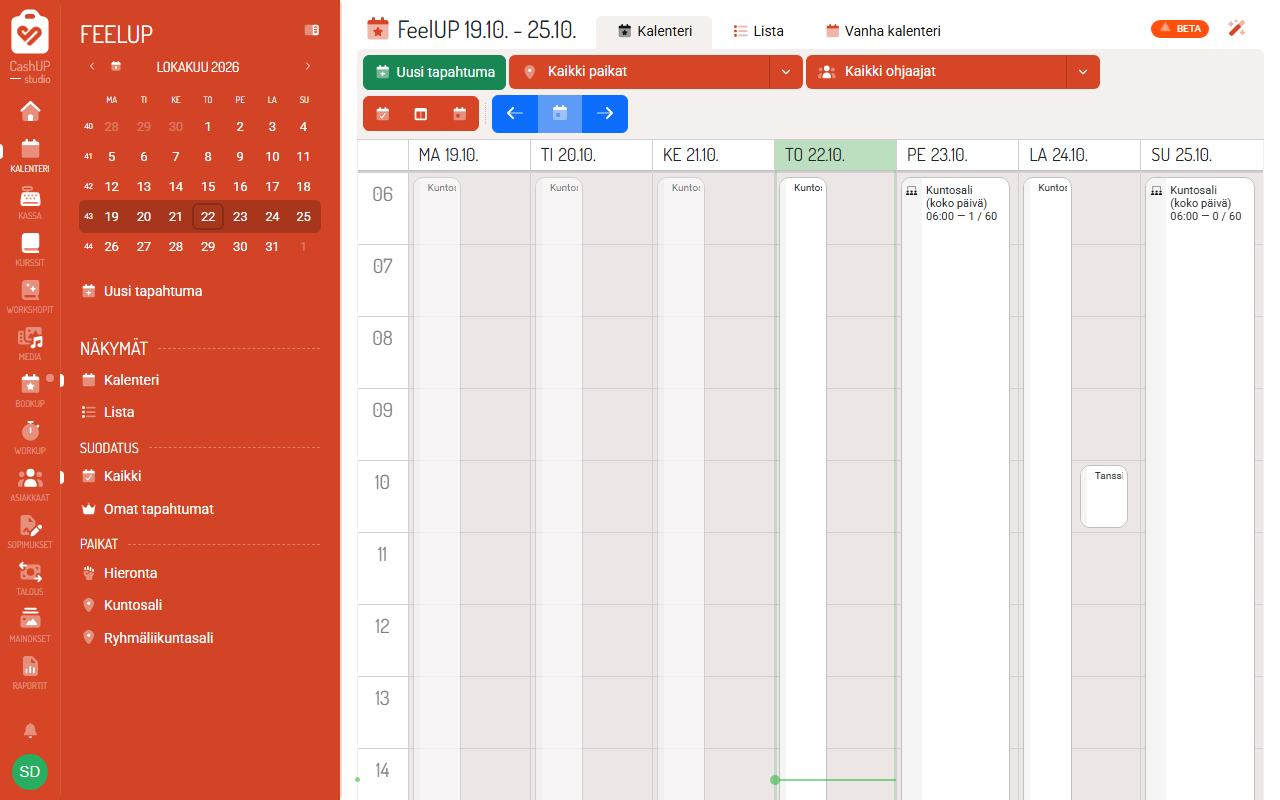Expand the chevron beside Kaikki paikat
The width and height of the screenshot is (1280, 800).
coord(786,72)
